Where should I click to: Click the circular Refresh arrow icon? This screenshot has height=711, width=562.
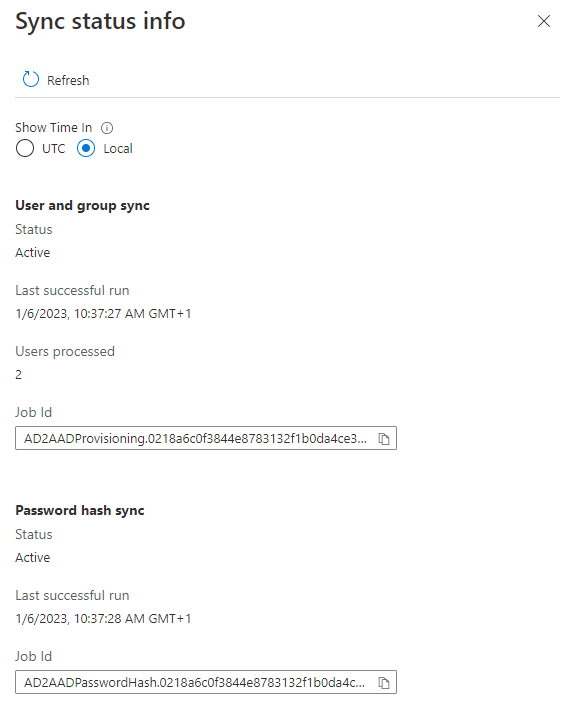coord(31,79)
